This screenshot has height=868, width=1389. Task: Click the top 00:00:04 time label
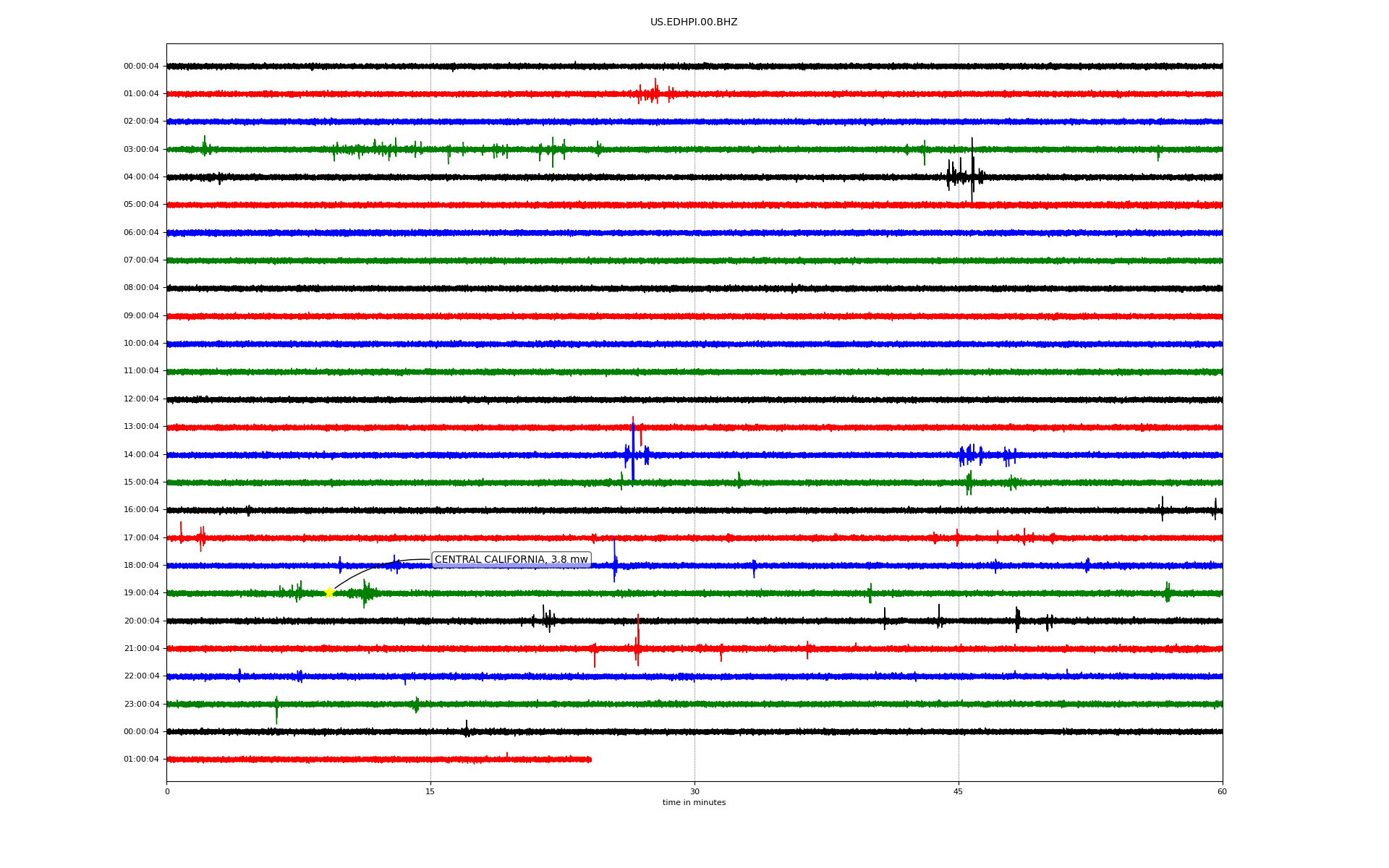(141, 67)
